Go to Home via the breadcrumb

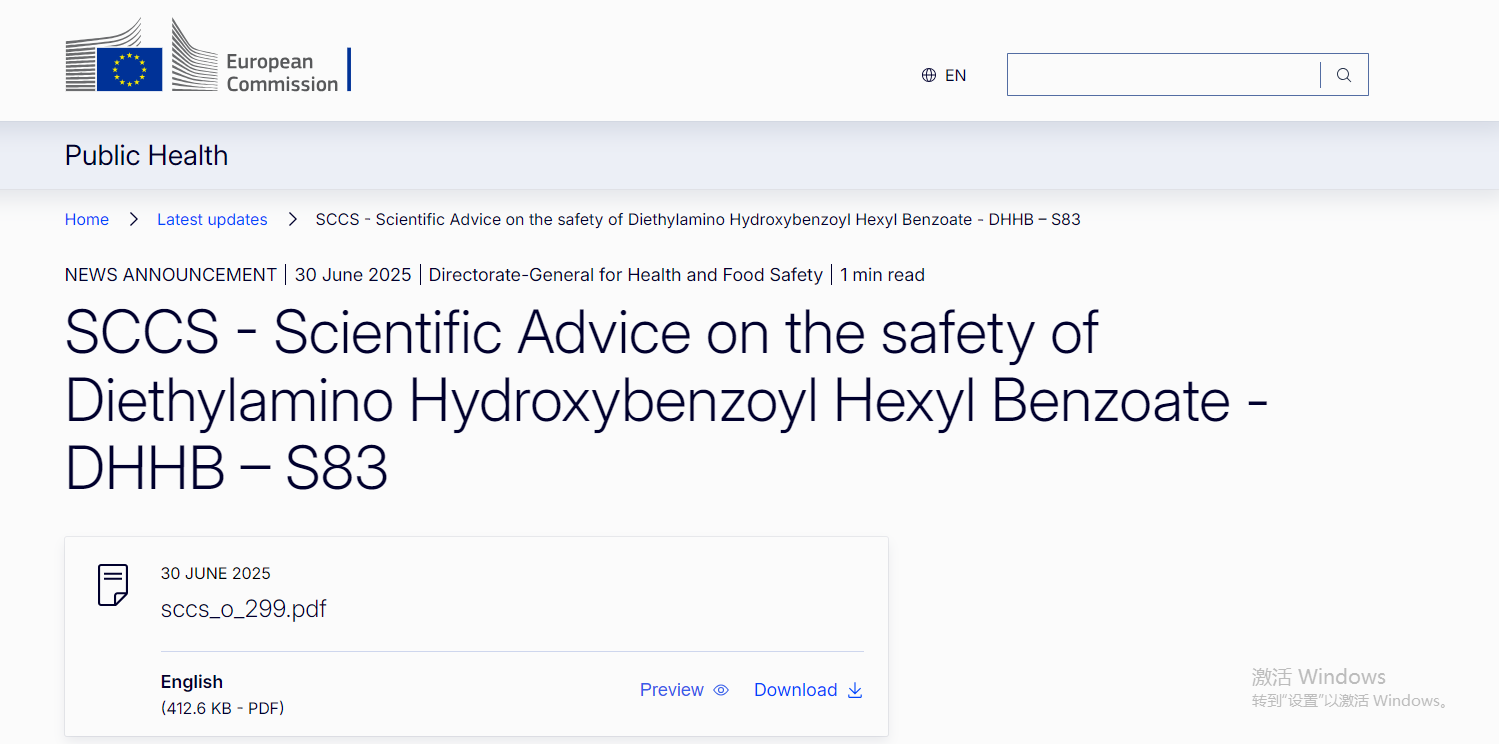pyautogui.click(x=87, y=219)
